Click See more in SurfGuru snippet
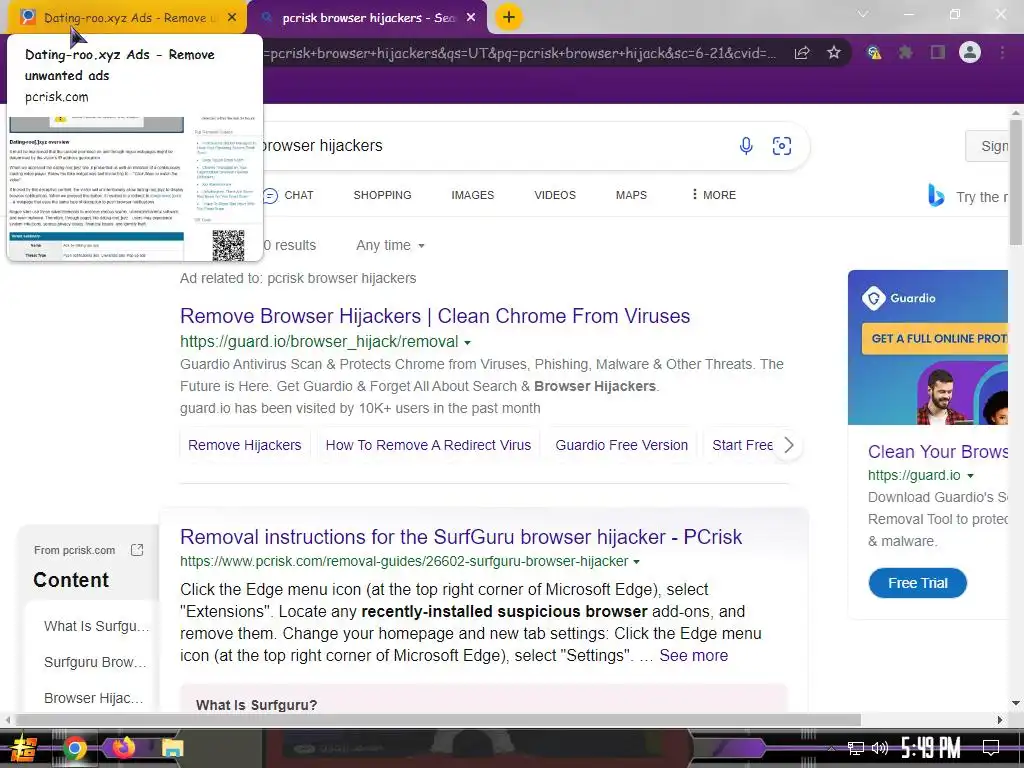The width and height of the screenshot is (1024, 768). coord(694,656)
